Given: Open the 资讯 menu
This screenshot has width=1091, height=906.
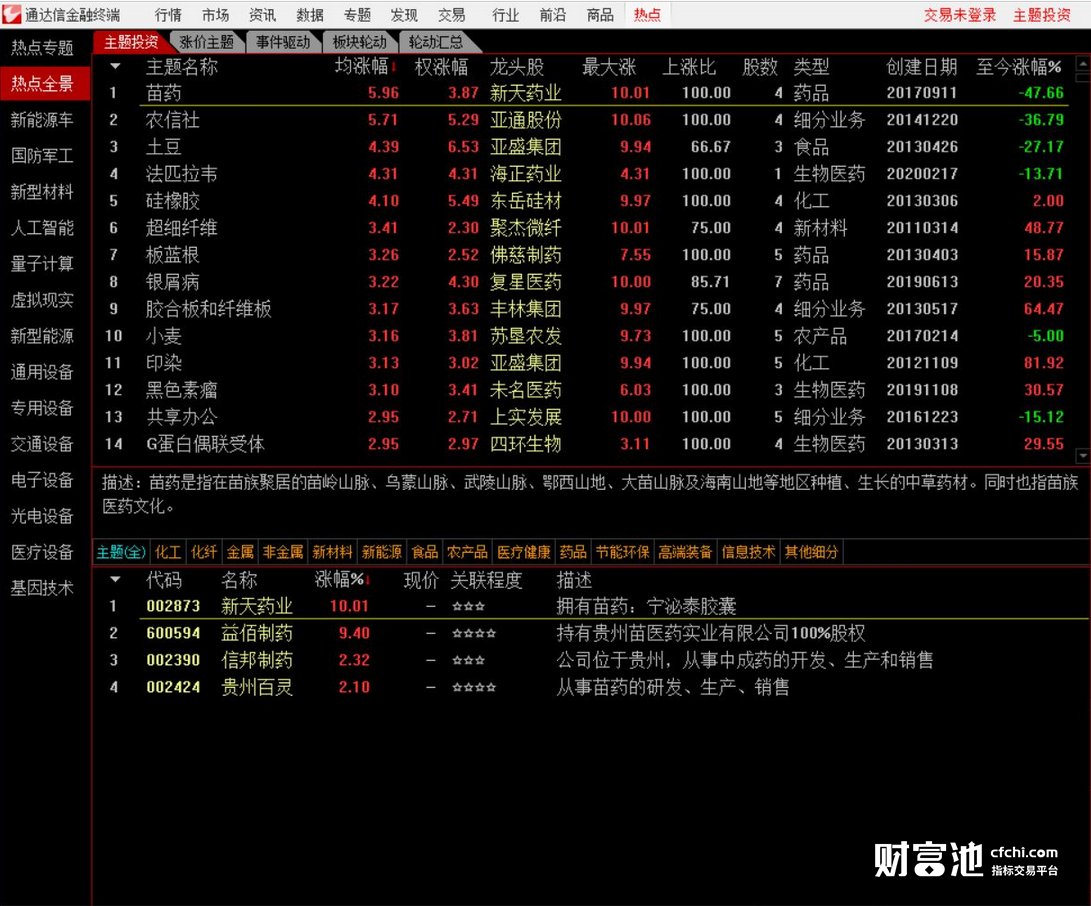Looking at the screenshot, I should coord(263,15).
